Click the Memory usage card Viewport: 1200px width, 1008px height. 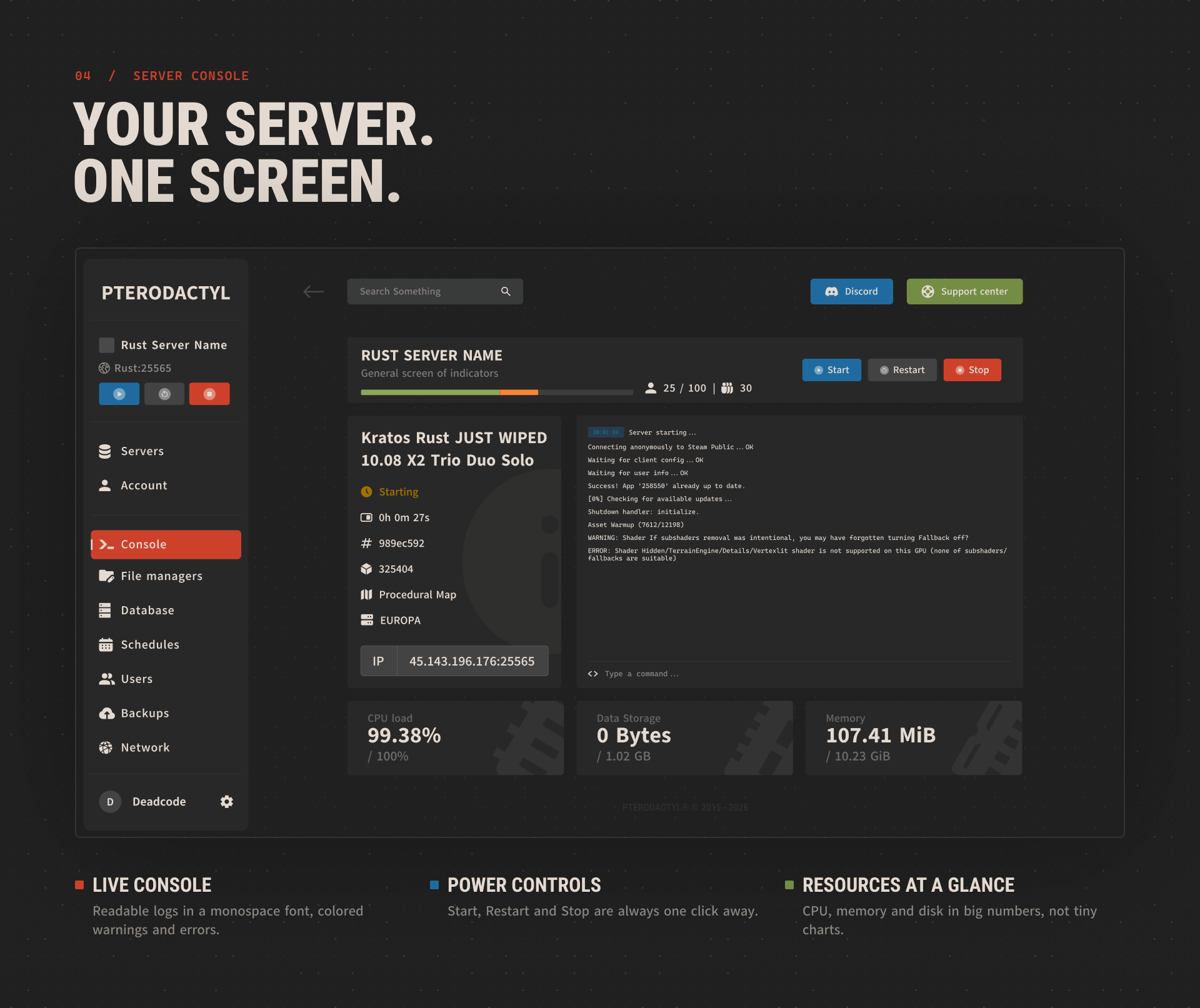pyautogui.click(x=914, y=738)
